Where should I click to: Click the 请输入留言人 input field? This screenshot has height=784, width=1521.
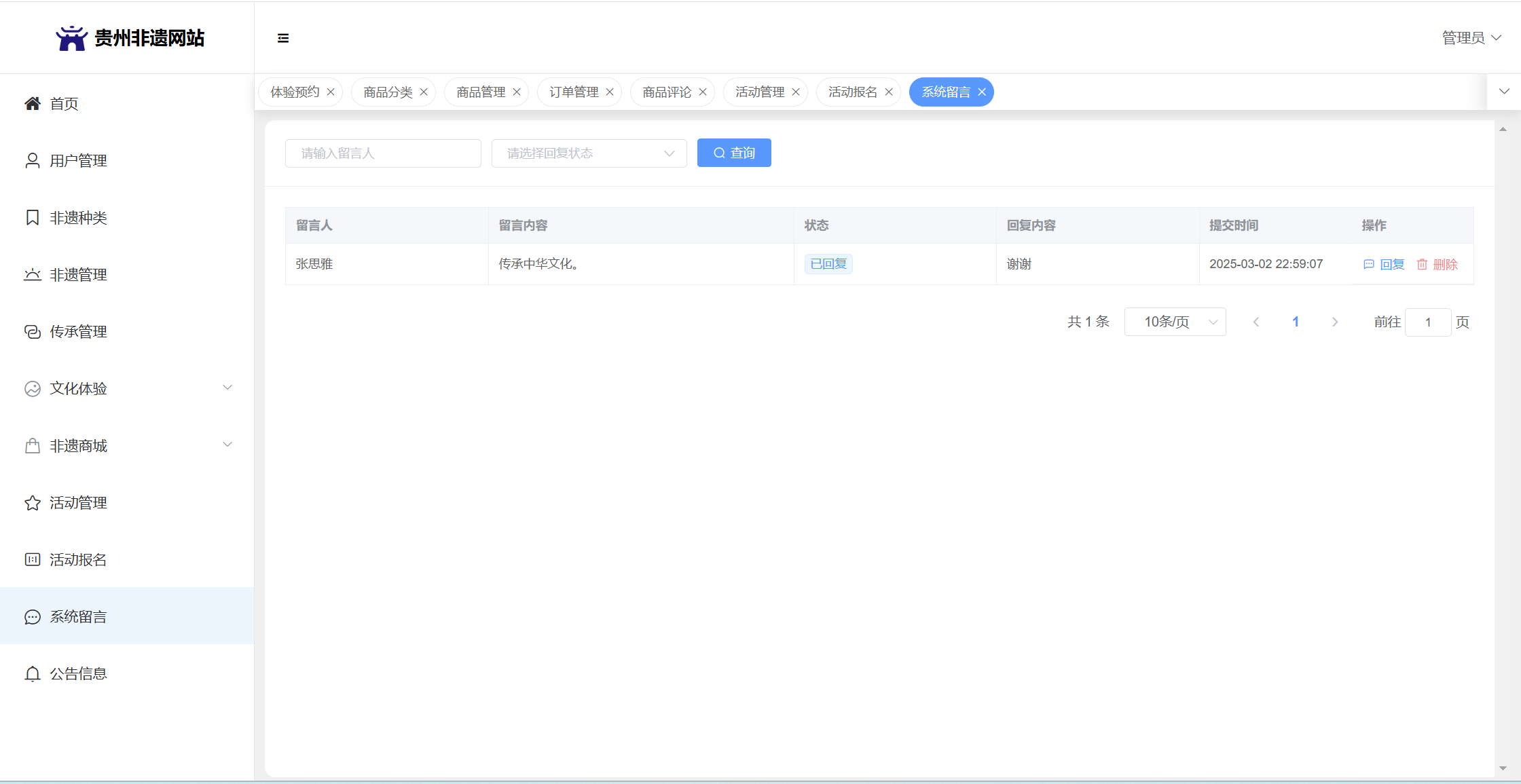383,153
